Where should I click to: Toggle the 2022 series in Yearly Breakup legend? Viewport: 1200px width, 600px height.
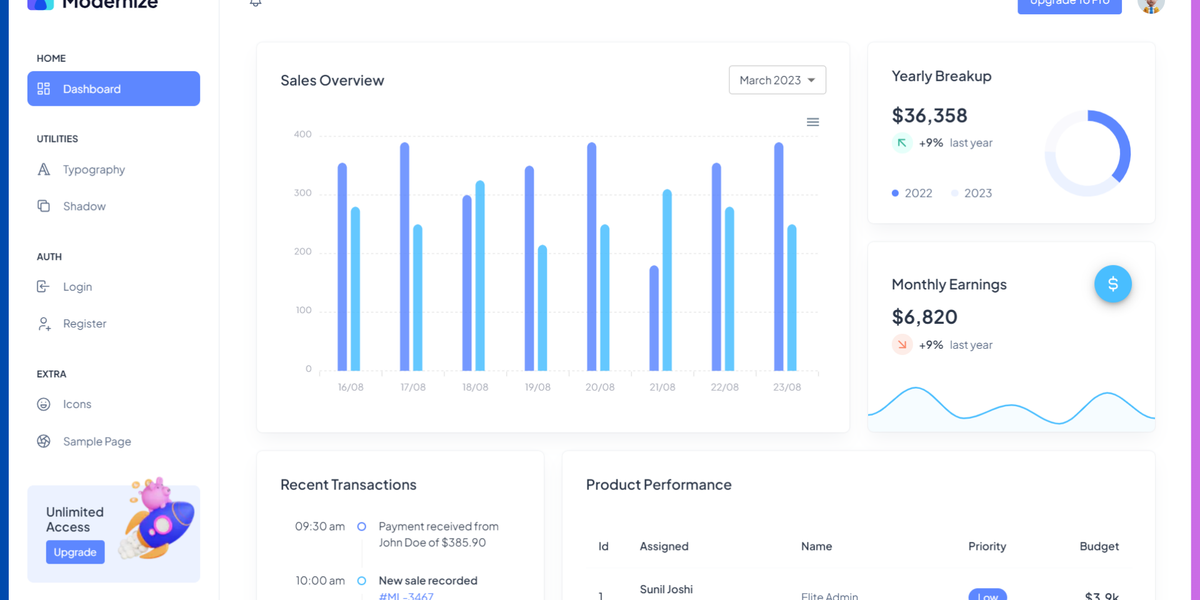912,193
